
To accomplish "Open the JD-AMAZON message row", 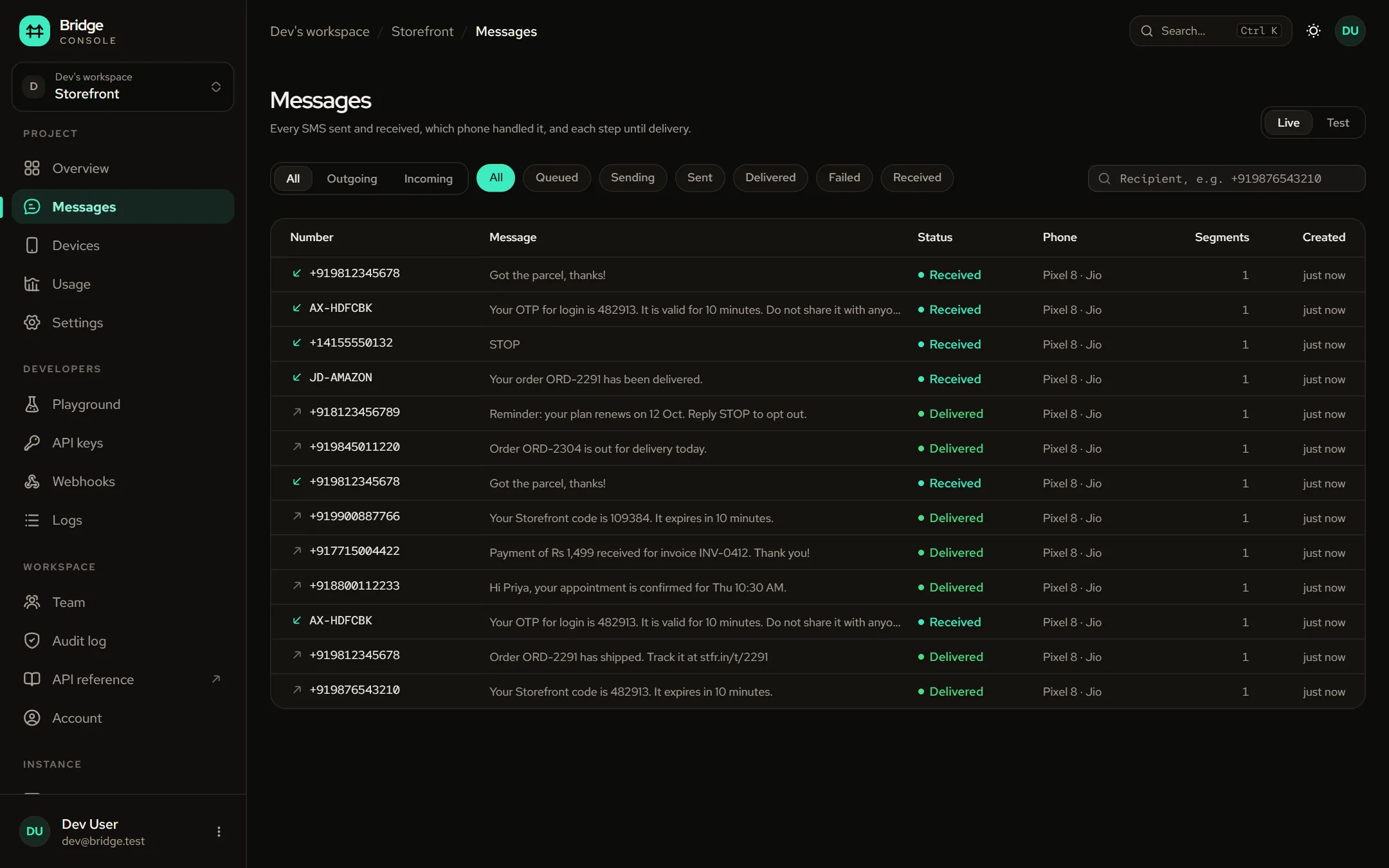I will pos(817,379).
